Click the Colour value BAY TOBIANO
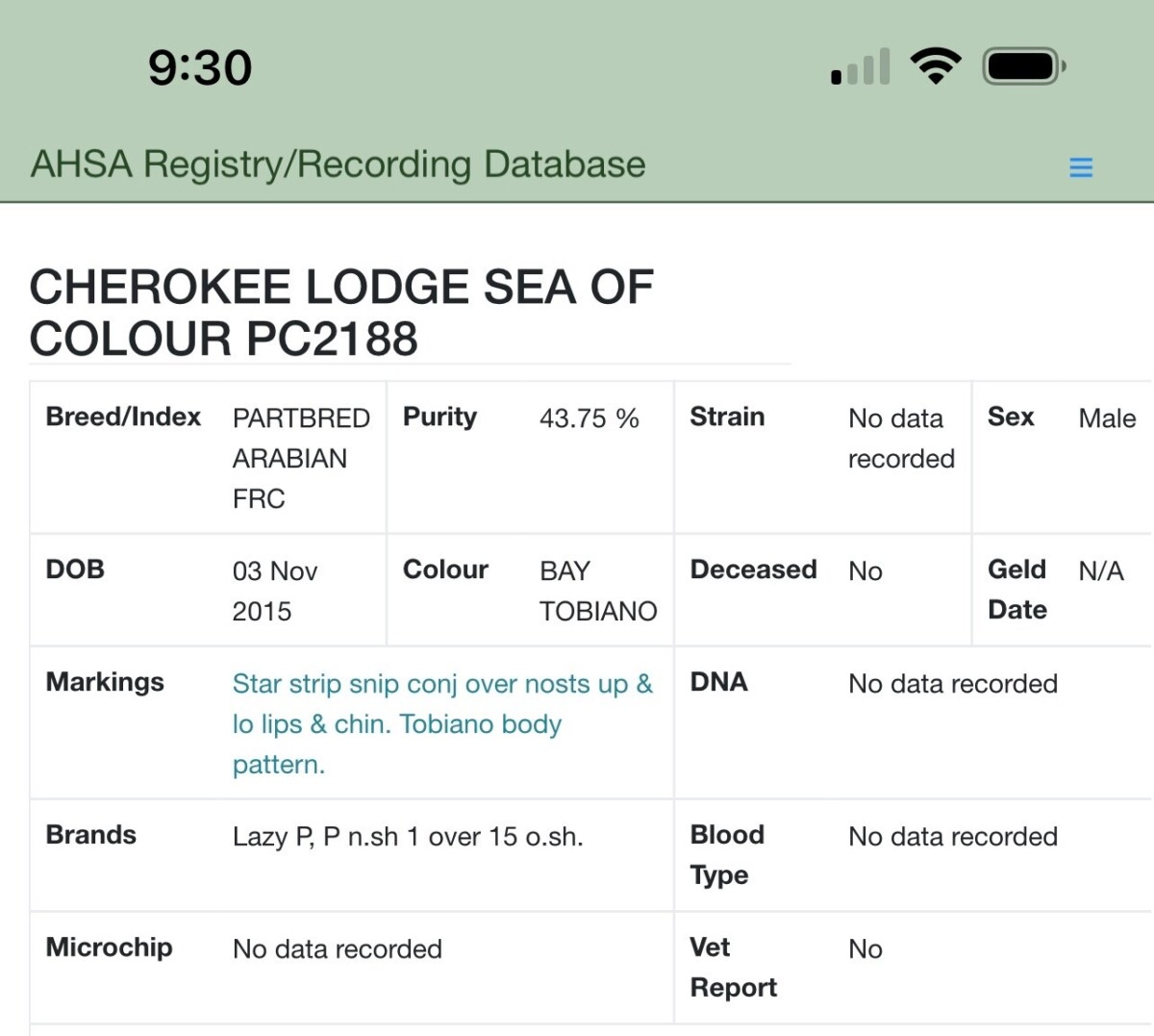Screen dimensions: 1154x1036 click(x=598, y=591)
